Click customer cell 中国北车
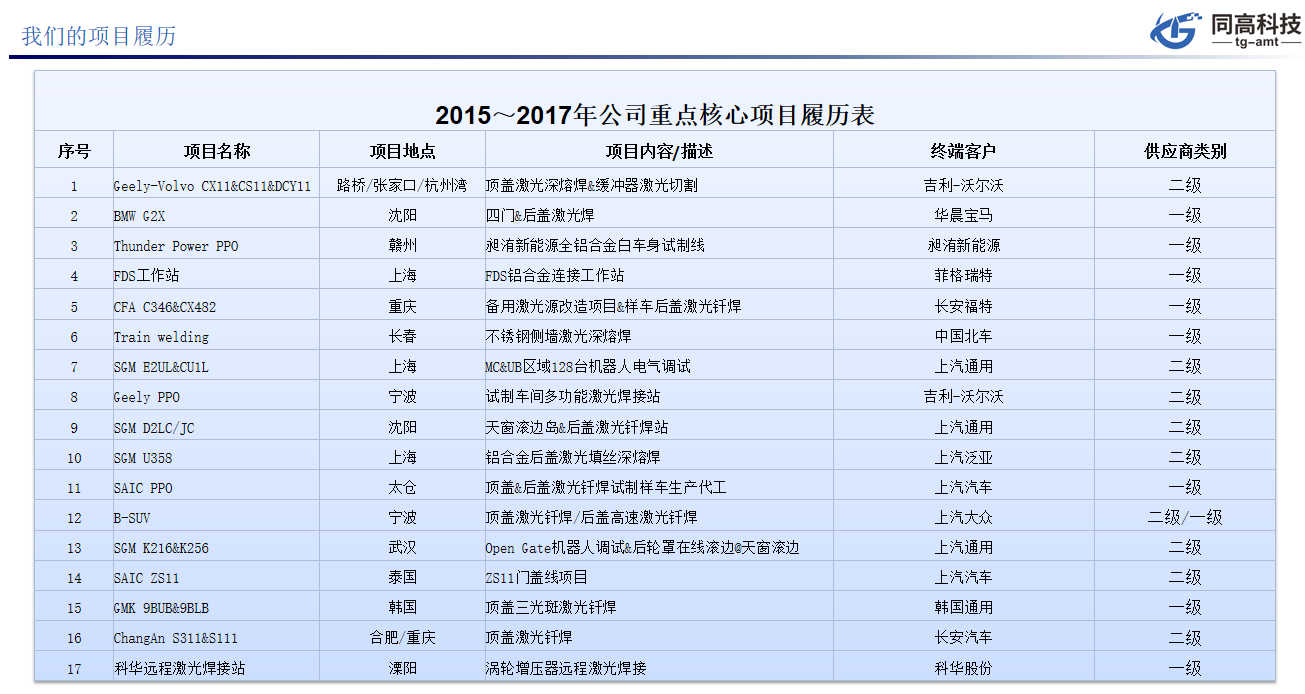Viewport: 1305px width, 694px height. click(964, 337)
